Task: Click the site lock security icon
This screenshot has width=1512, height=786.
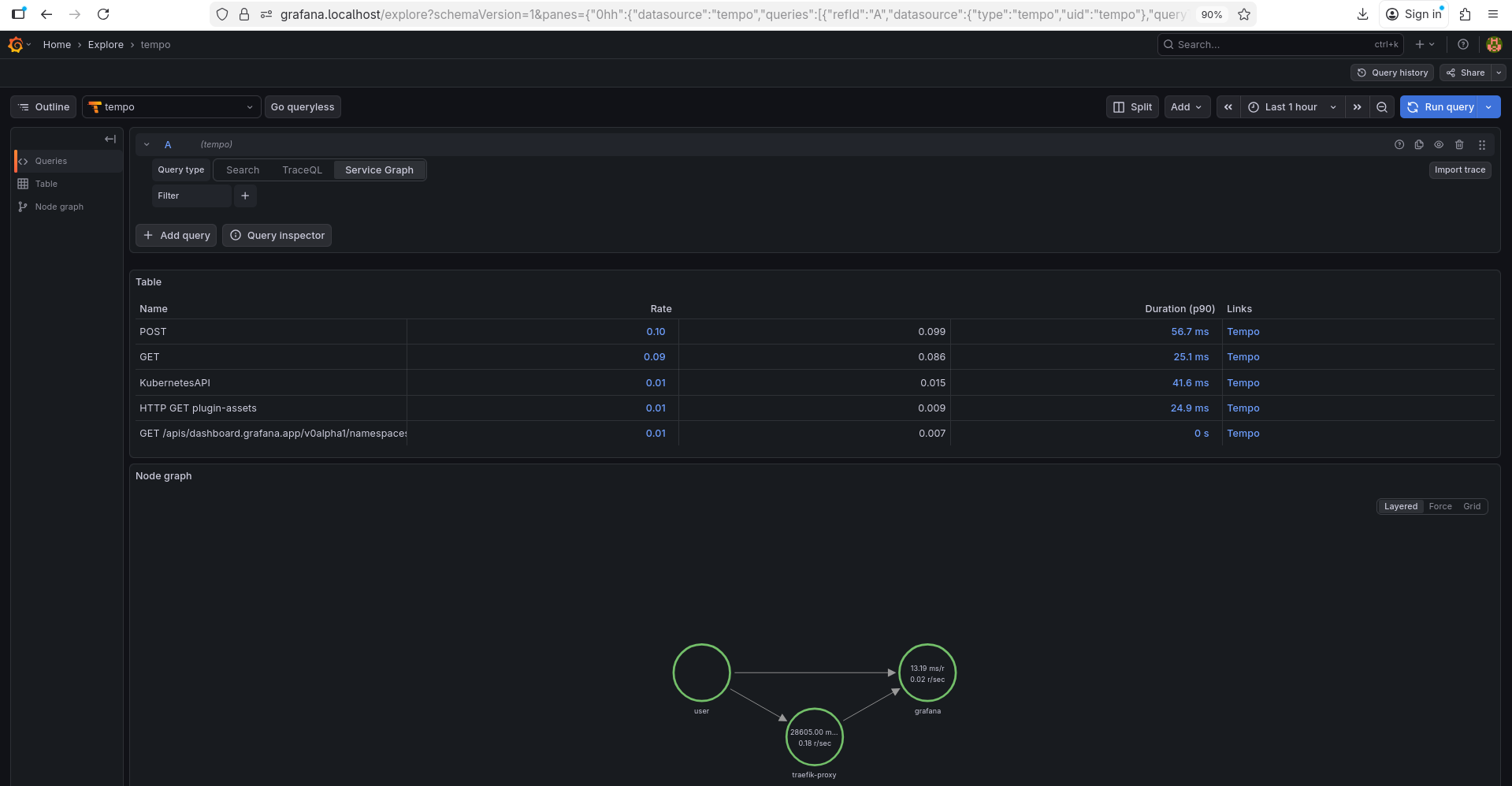Action: pyautogui.click(x=244, y=14)
